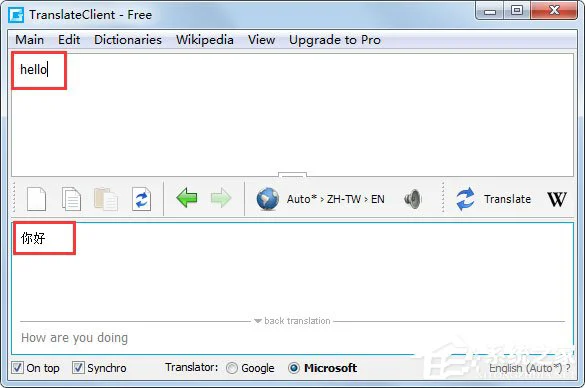The width and height of the screenshot is (585, 388).
Task: Play audio with the speaker icon
Action: [413, 199]
